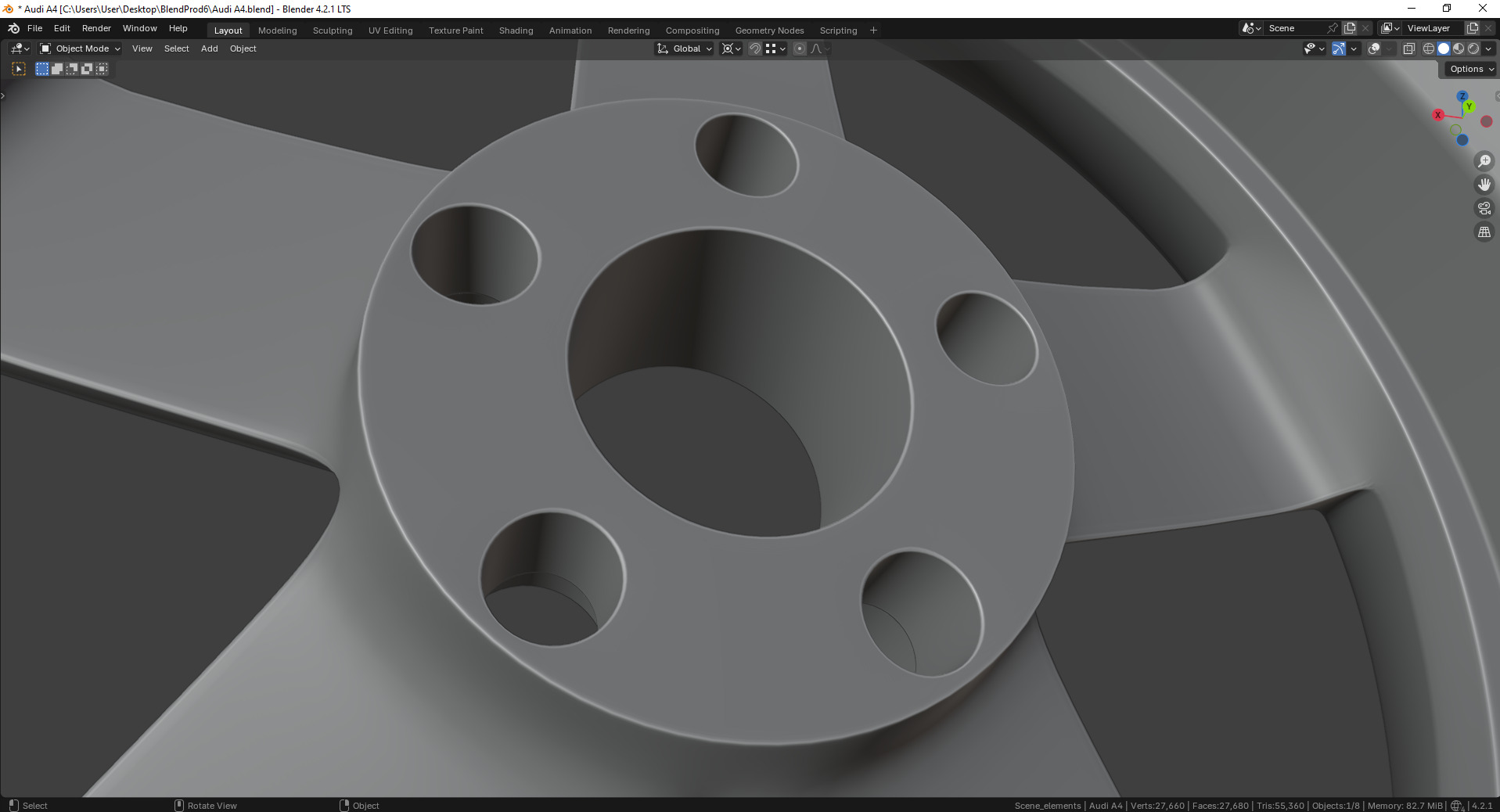Open the Render menu
The width and height of the screenshot is (1500, 812).
point(96,28)
